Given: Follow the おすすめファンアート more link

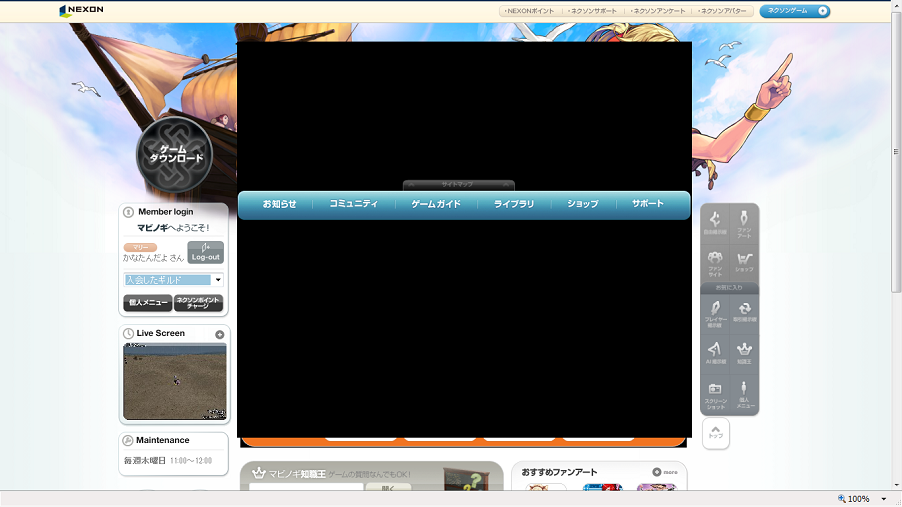Looking at the screenshot, I should coord(665,472).
